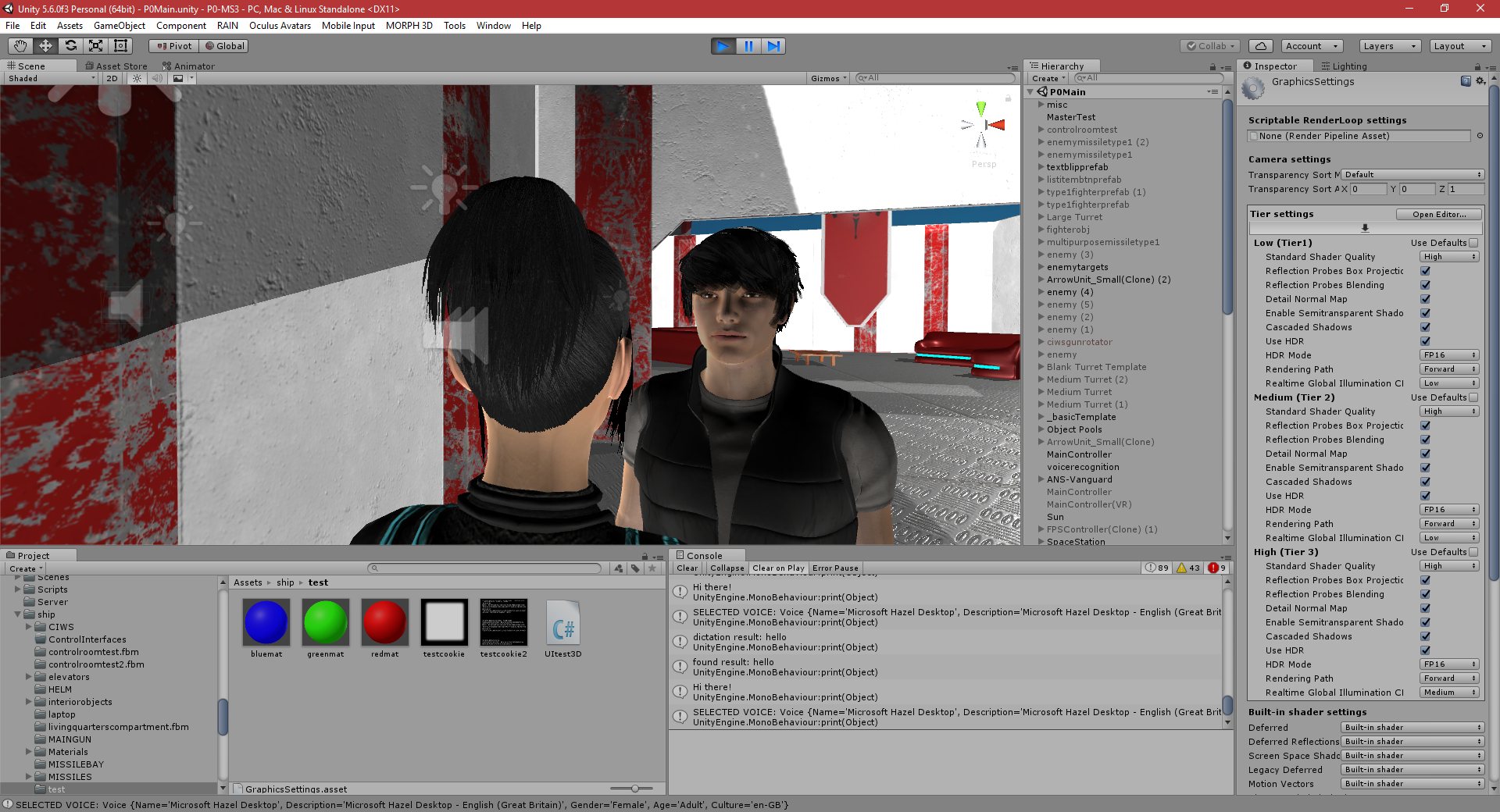Expand ANS-Vanguard in Hierarchy
Viewport: 1500px width, 812px height.
[1041, 479]
